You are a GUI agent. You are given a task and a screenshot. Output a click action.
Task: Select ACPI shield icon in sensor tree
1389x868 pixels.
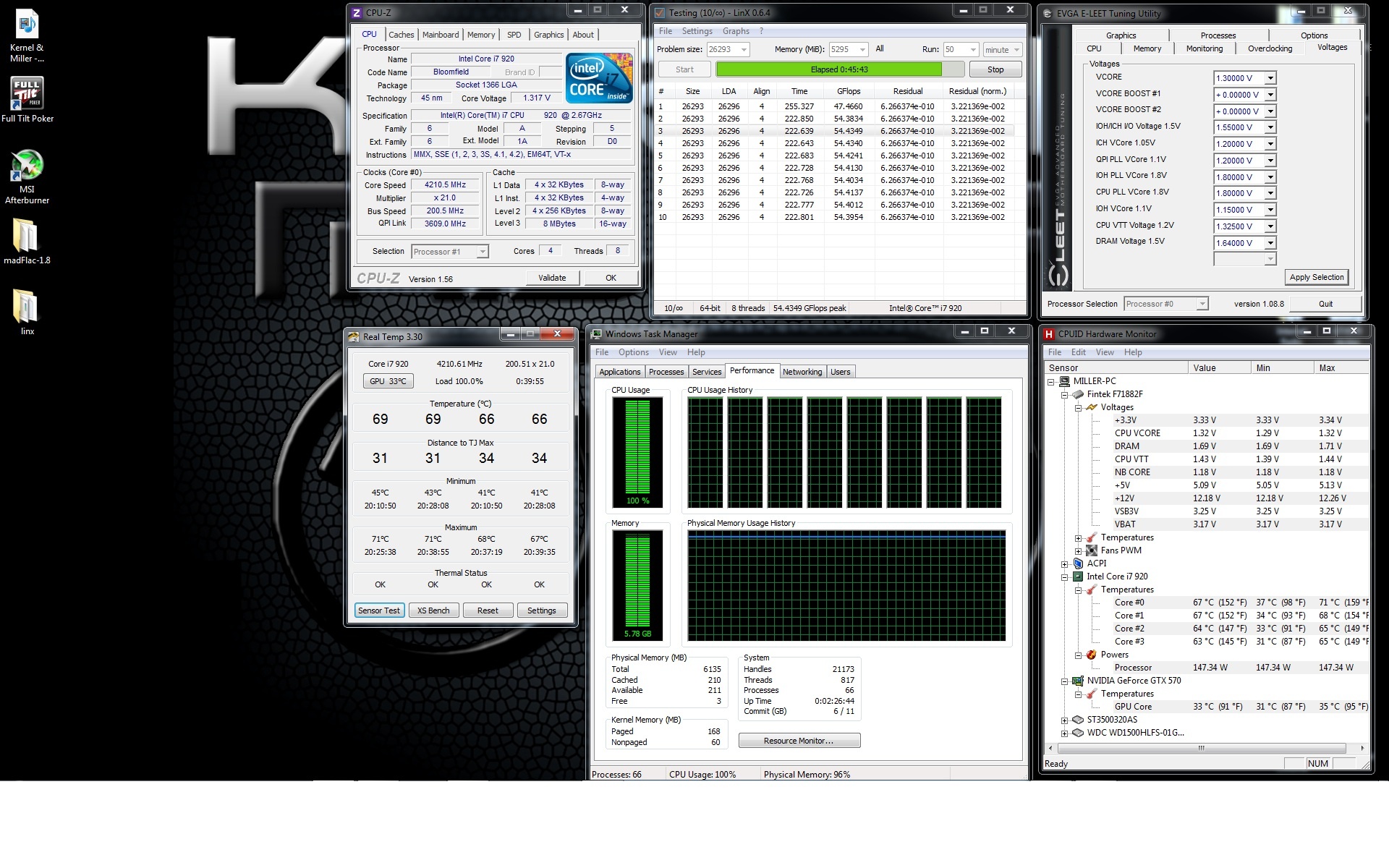1078,563
